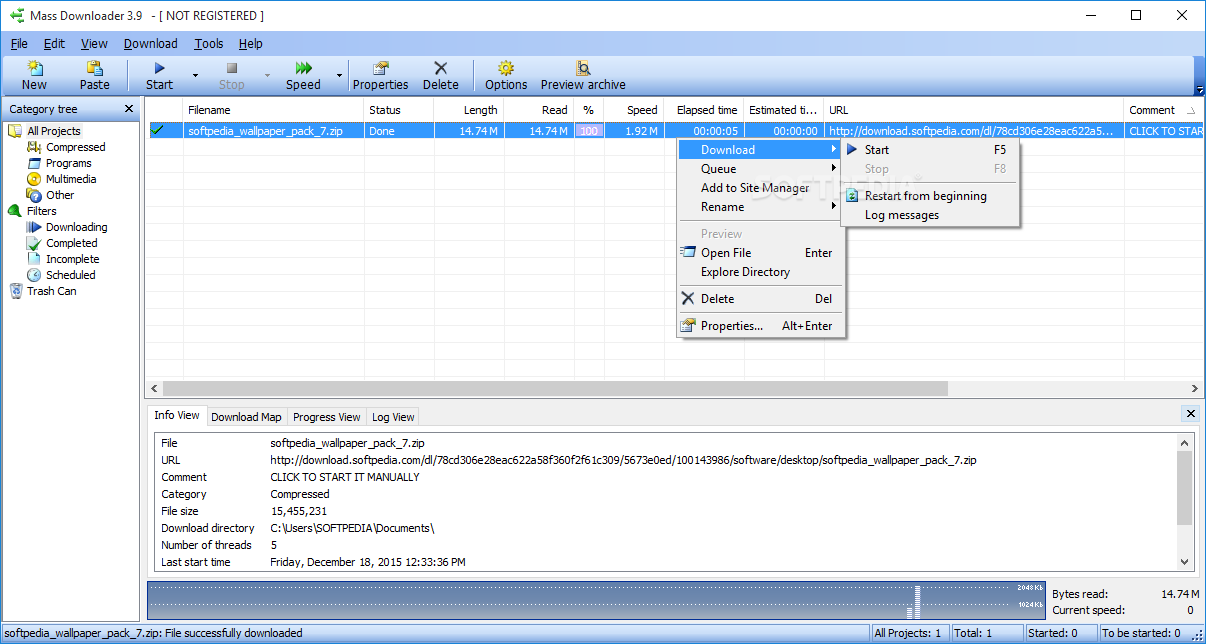Close the bottom info panel
The width and height of the screenshot is (1206, 644).
point(1190,413)
